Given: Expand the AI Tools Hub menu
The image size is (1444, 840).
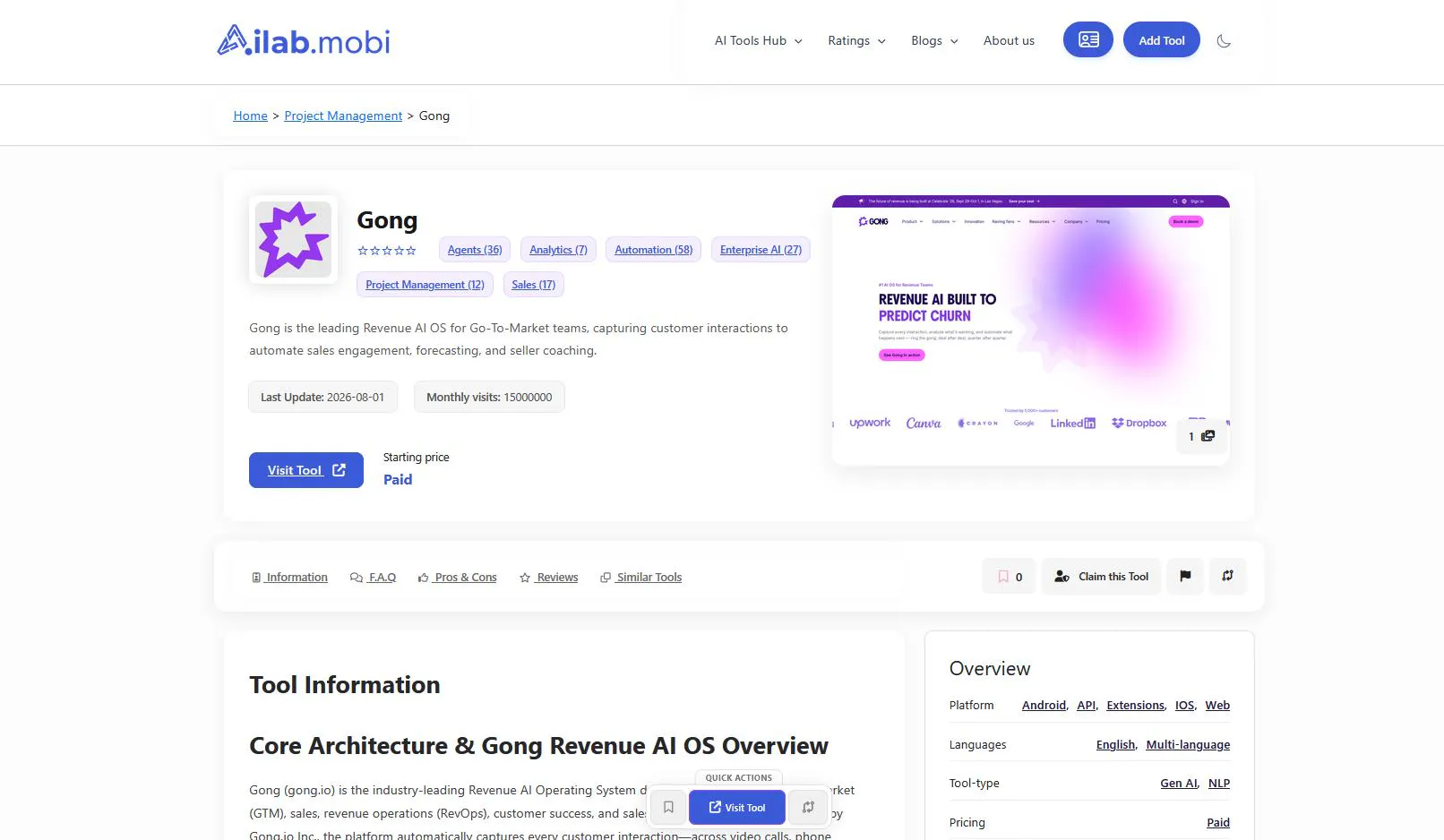Looking at the screenshot, I should coord(759,40).
